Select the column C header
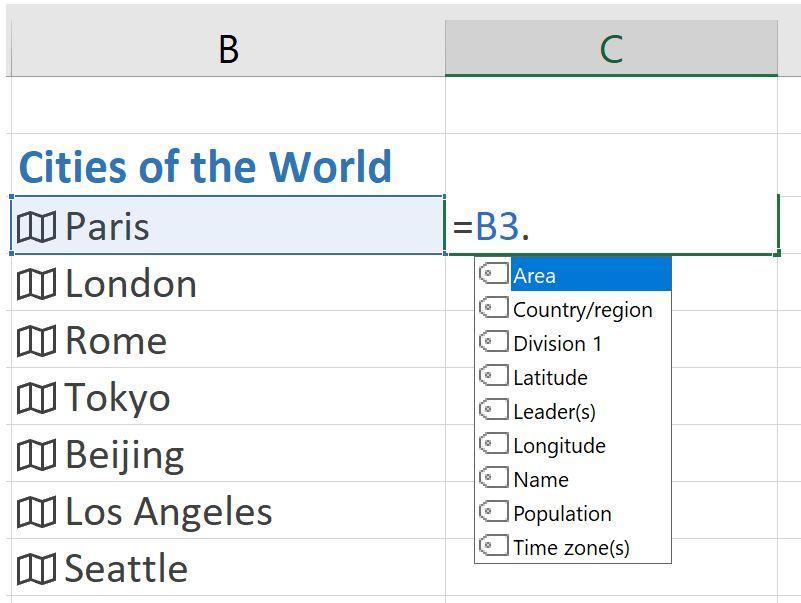The width and height of the screenshot is (801, 603). 611,48
